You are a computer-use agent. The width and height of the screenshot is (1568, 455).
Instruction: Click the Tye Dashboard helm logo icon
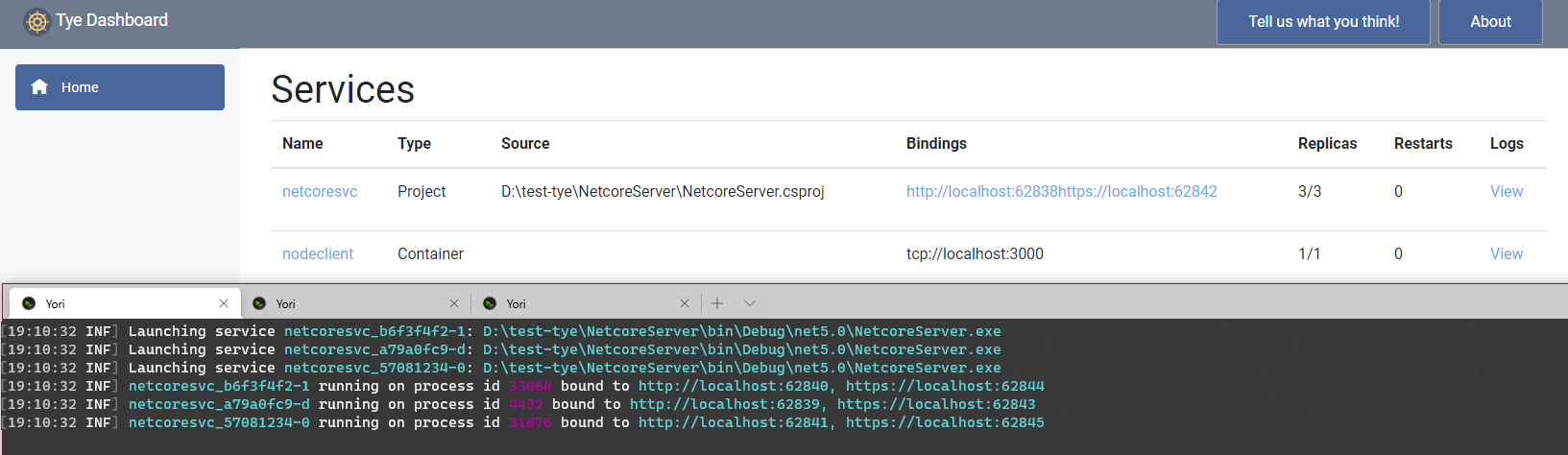[x=36, y=21]
